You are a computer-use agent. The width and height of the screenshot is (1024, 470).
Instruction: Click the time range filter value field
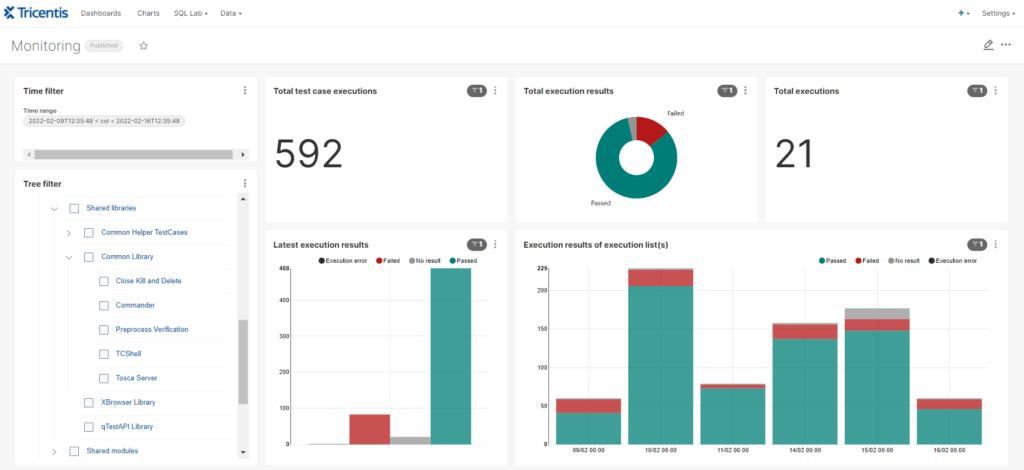(x=104, y=121)
